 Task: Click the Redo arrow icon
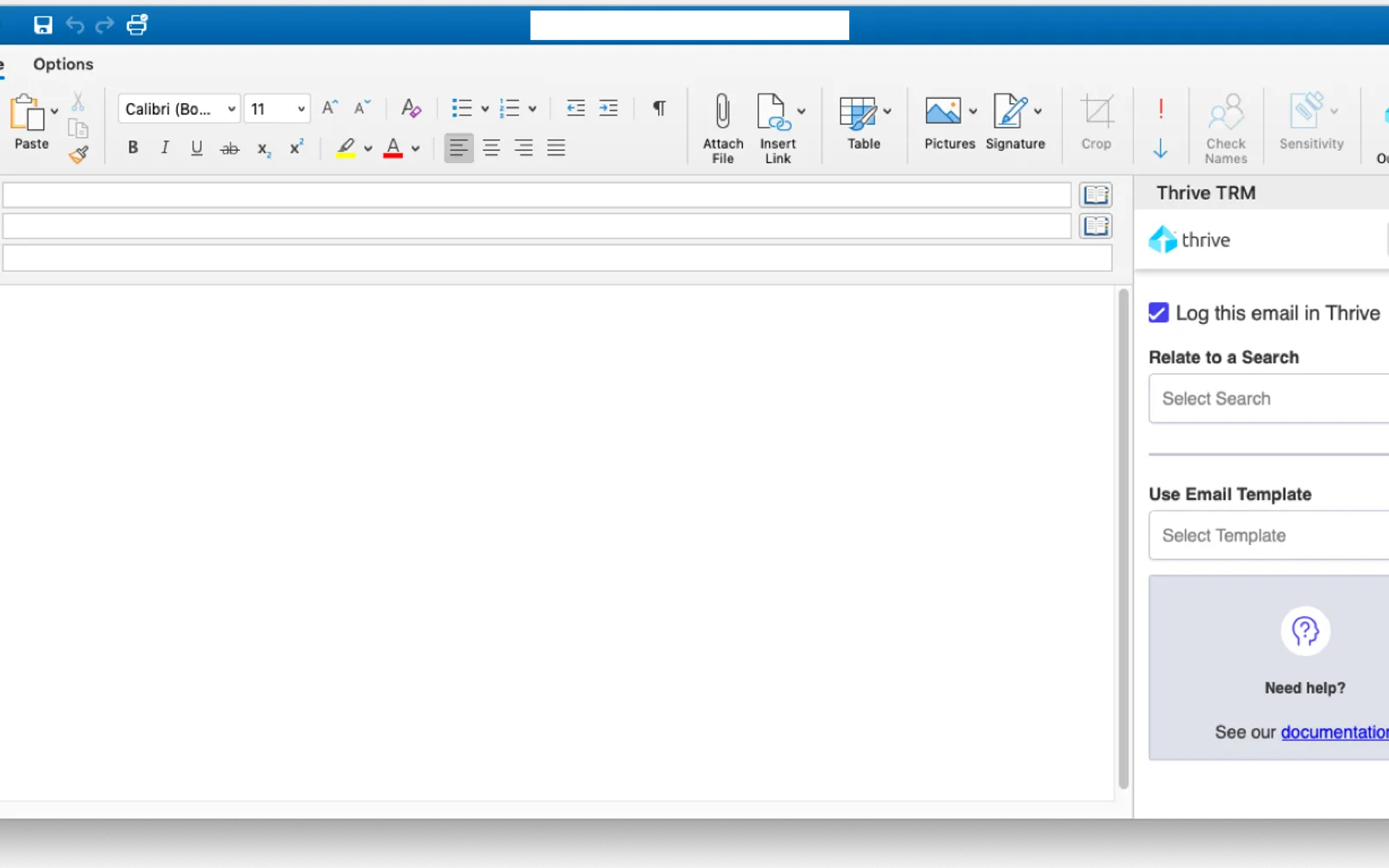coord(104,25)
